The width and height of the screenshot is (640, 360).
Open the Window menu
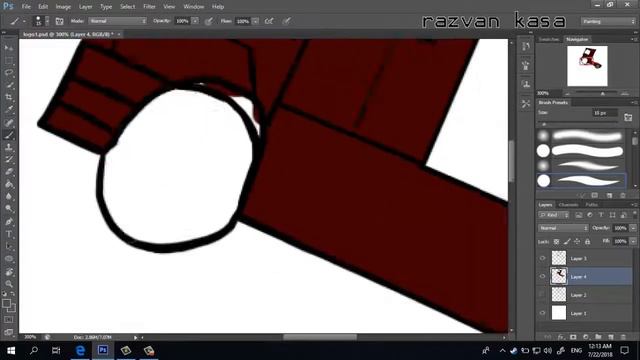click(193, 7)
